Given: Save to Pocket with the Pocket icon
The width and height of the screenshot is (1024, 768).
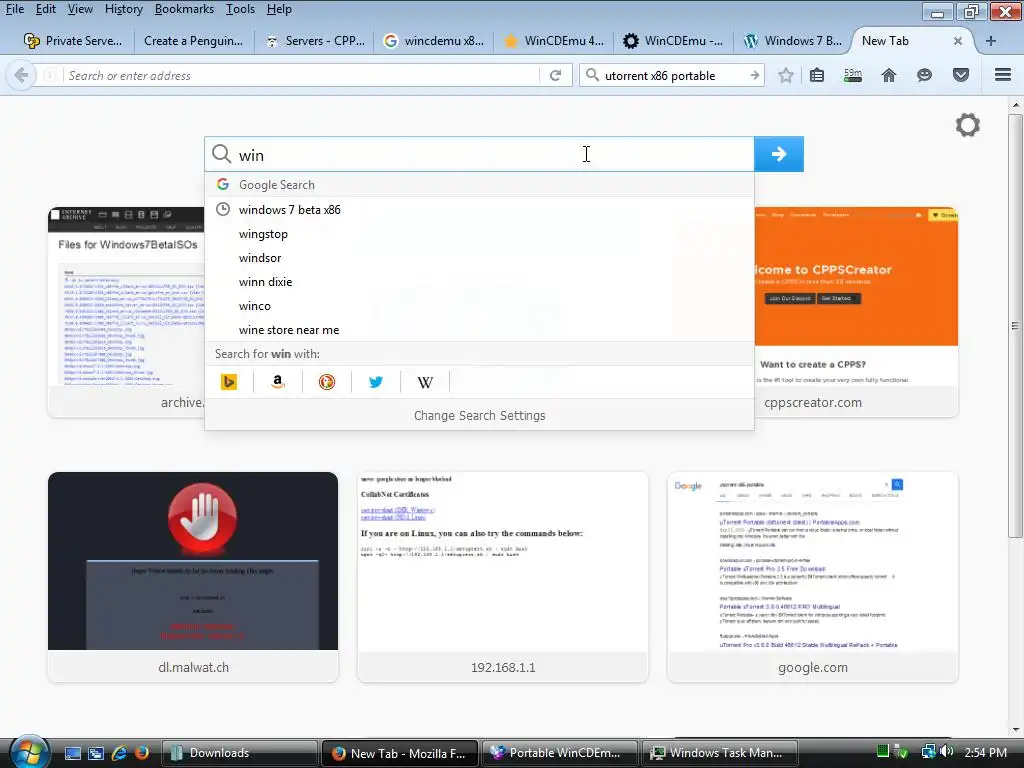Looking at the screenshot, I should tap(961, 75).
